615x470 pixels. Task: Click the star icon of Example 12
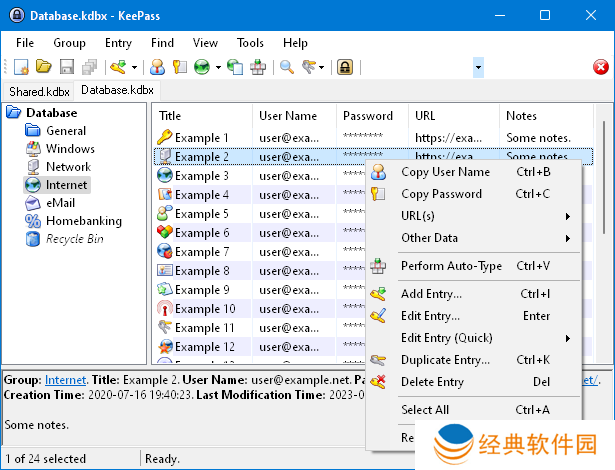point(165,346)
